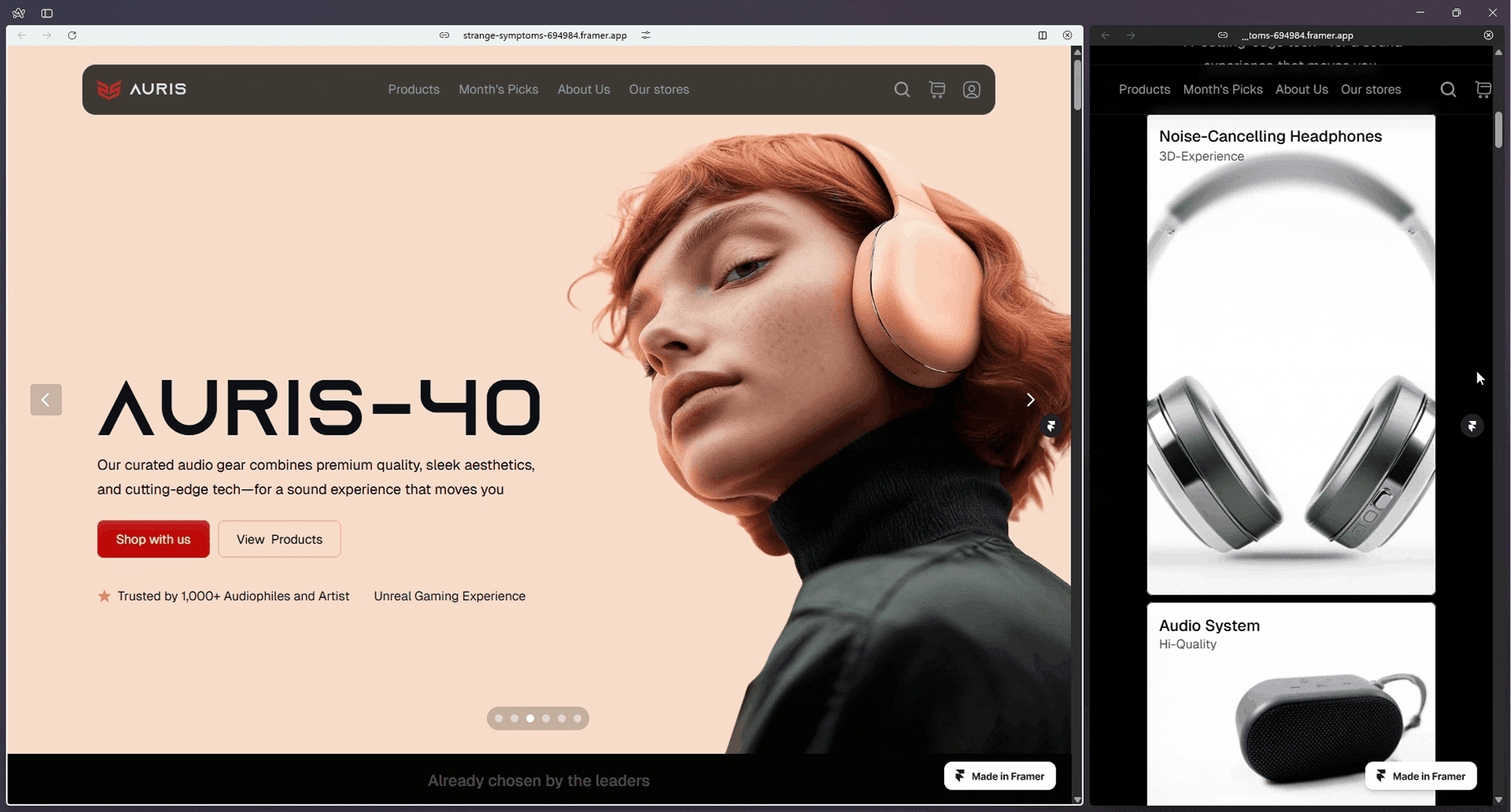This screenshot has width=1511, height=812.
Task: Select fourth carousel dot
Action: [x=546, y=718]
